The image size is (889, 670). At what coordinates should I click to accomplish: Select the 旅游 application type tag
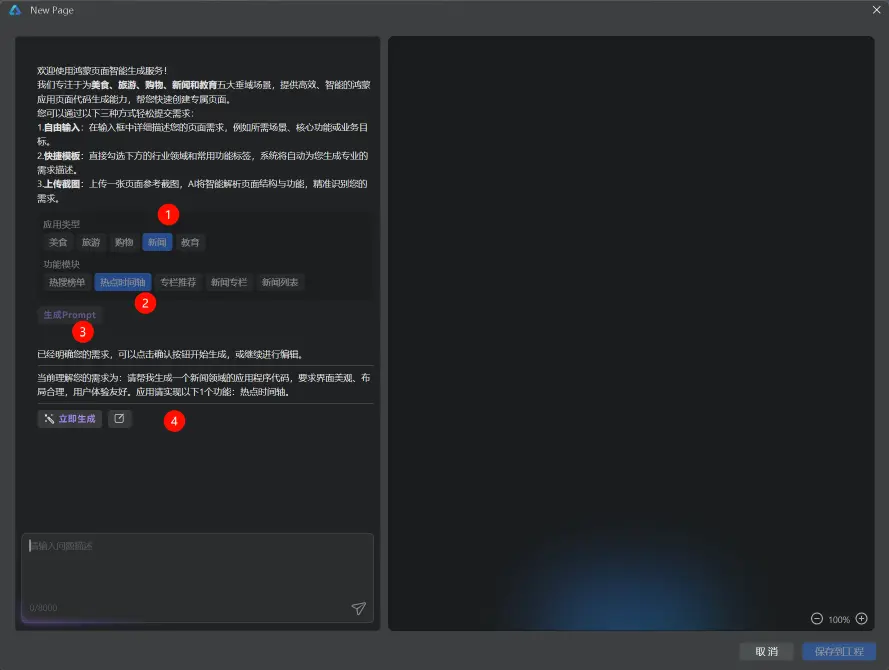[x=91, y=242]
